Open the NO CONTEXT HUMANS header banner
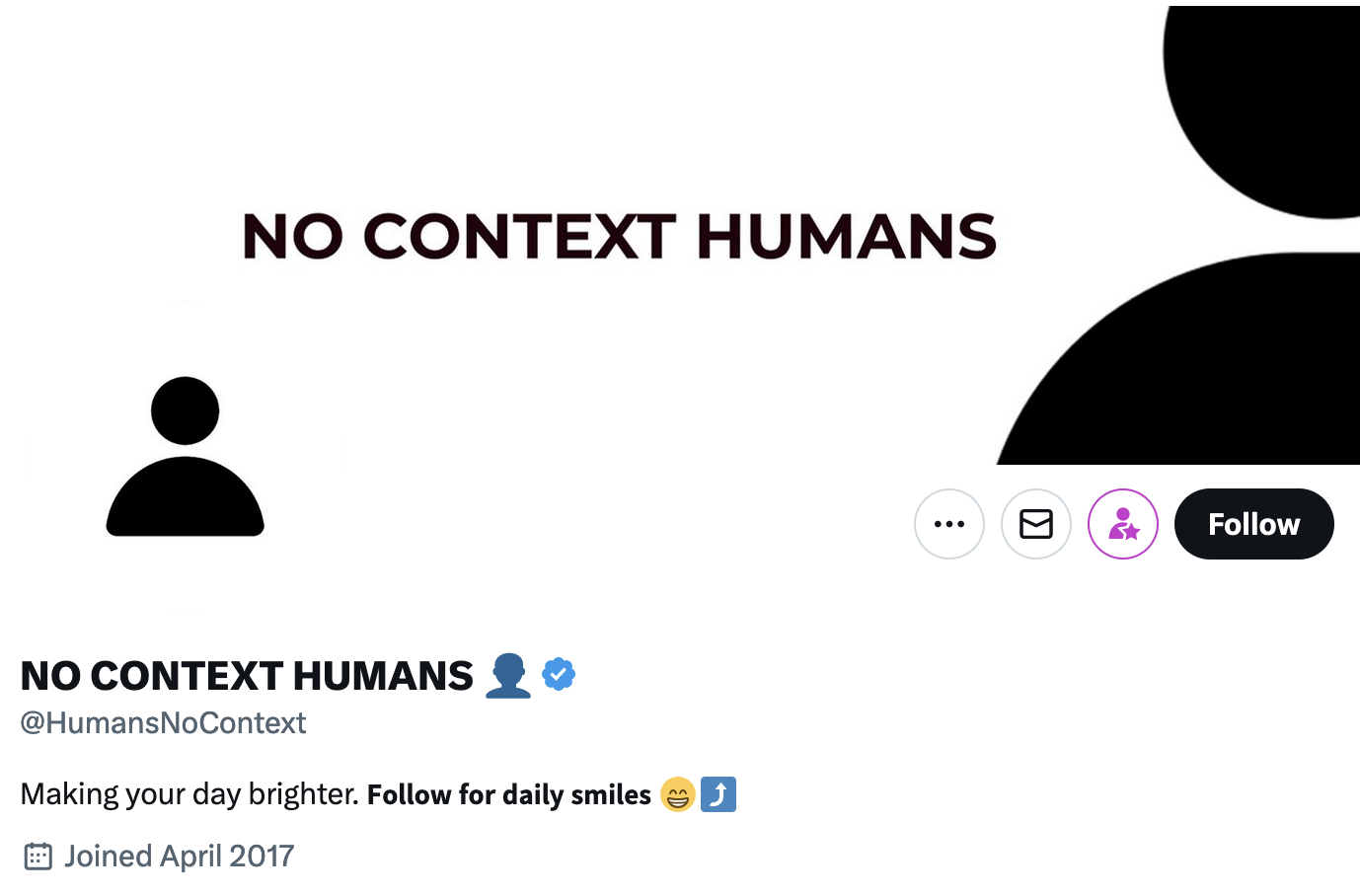The height and width of the screenshot is (896, 1360). click(620, 234)
